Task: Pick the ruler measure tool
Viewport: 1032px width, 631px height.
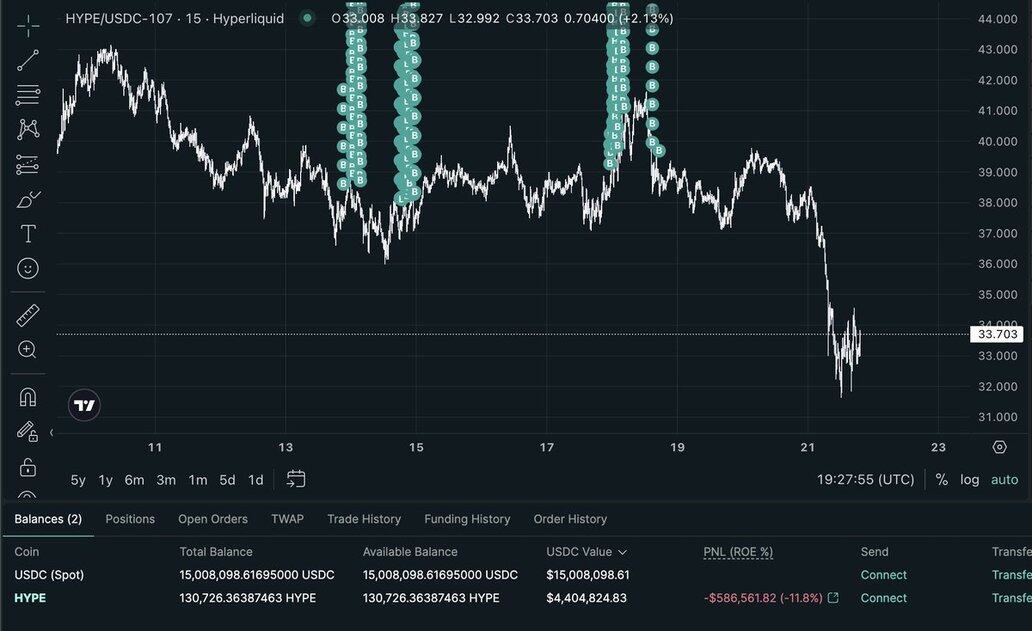Action: 28,316
